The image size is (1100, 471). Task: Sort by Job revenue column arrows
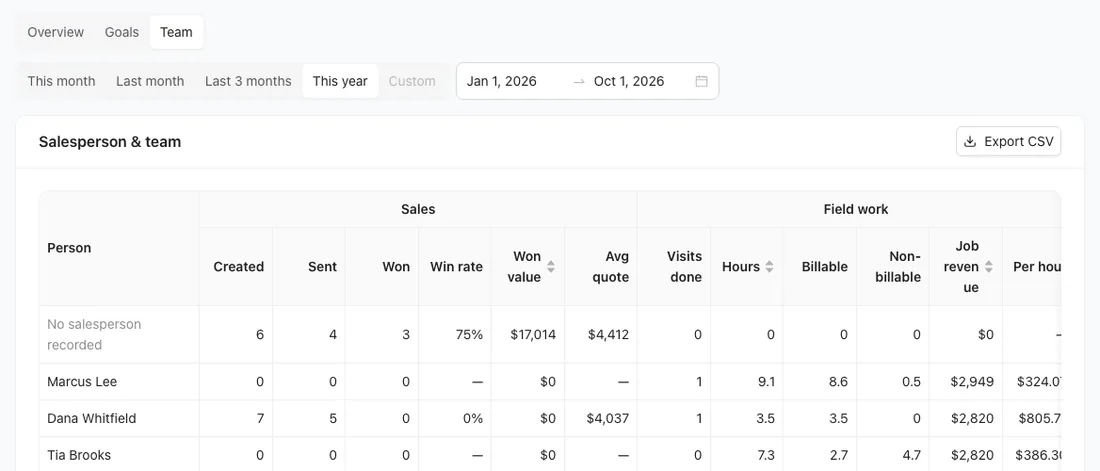(988, 267)
